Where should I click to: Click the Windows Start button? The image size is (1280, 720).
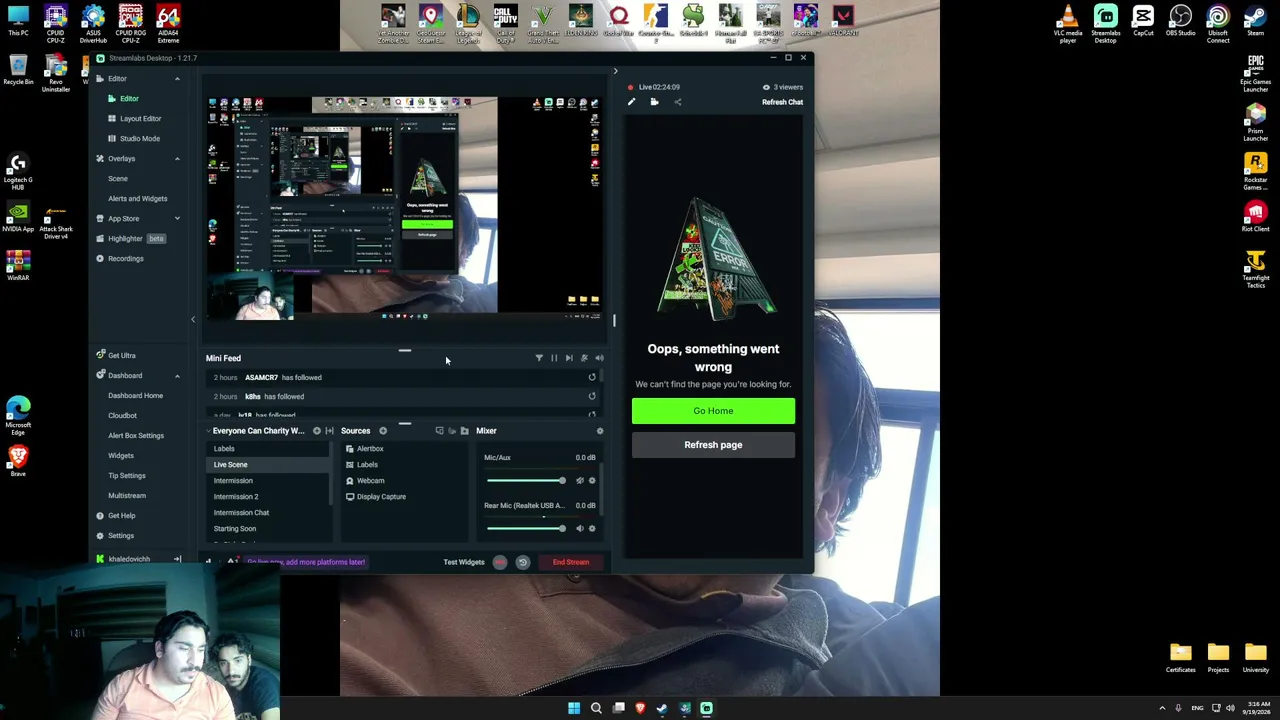[x=574, y=708]
